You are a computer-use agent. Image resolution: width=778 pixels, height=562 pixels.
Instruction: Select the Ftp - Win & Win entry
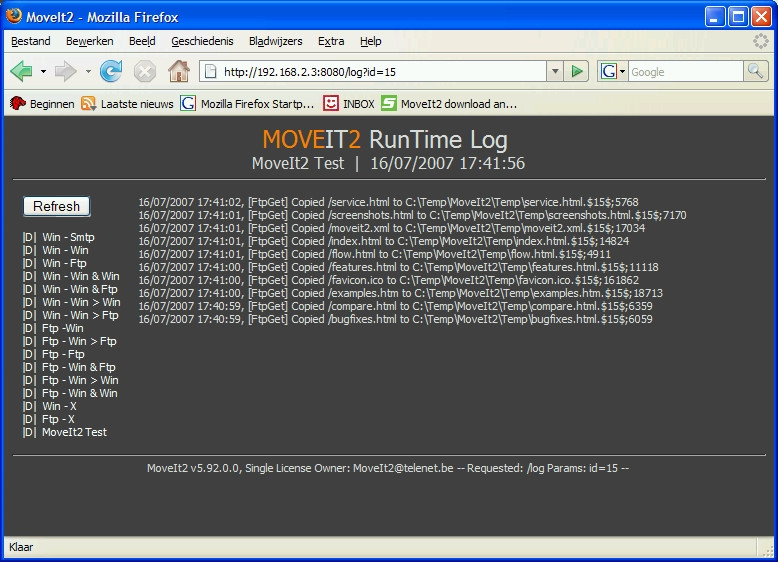point(79,393)
